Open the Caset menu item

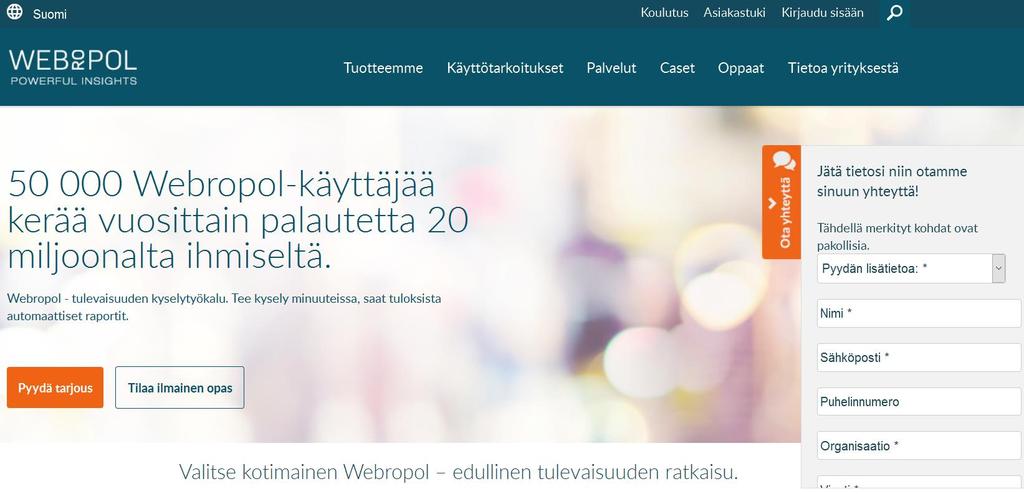coord(677,68)
